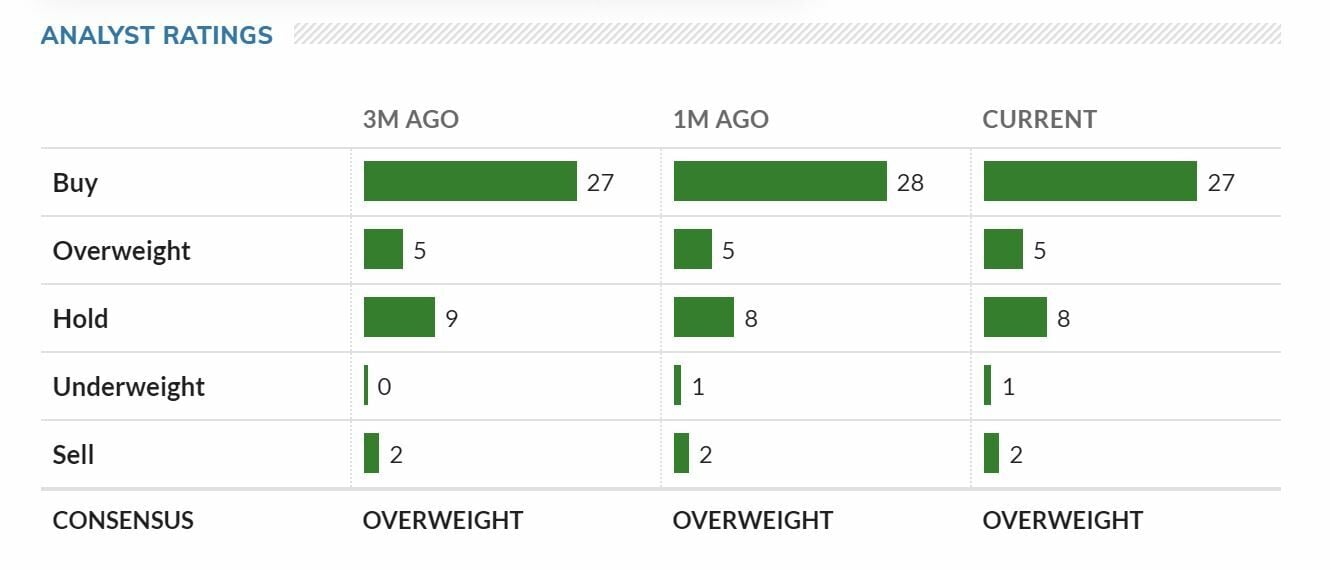The height and width of the screenshot is (570, 1330).
Task: Click the CONSENSUS row label
Action: (x=123, y=521)
